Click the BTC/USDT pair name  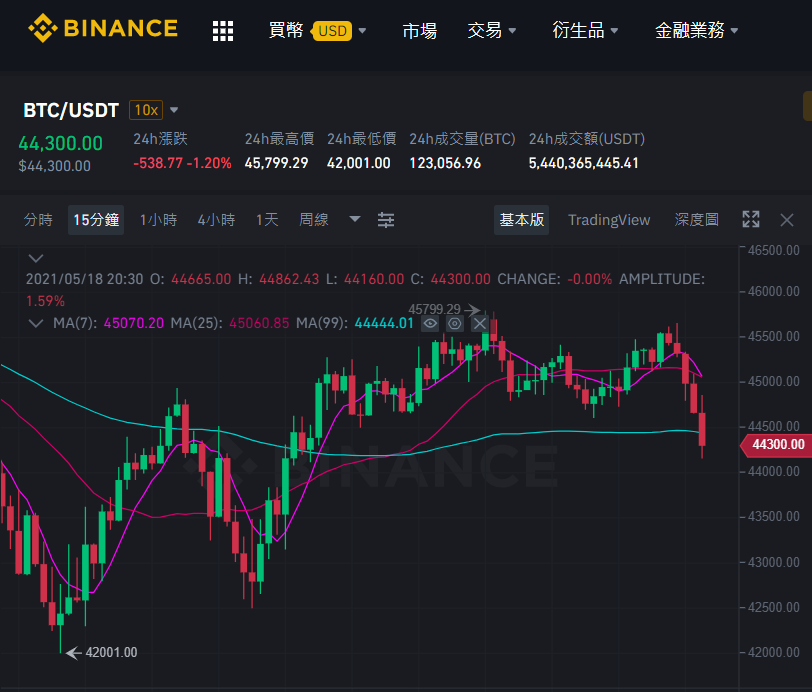pos(71,110)
